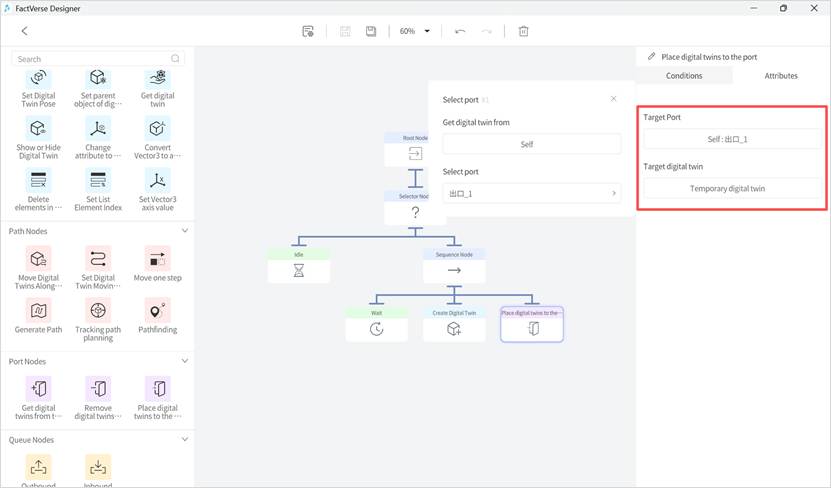
Task: Click the Set Vector3 axis value icon
Action: tap(157, 180)
